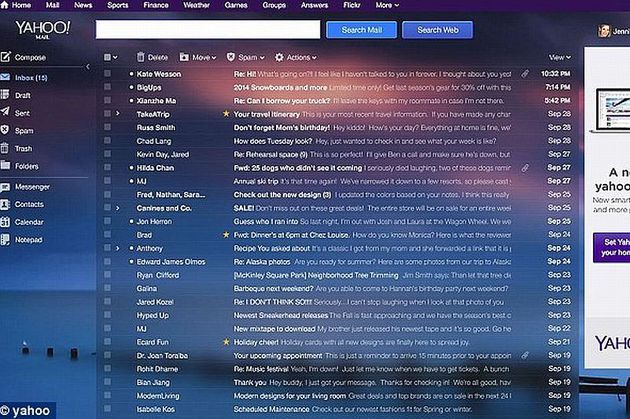630x419 pixels.
Task: Check the Russ Smith email checkbox
Action: pos(107,127)
